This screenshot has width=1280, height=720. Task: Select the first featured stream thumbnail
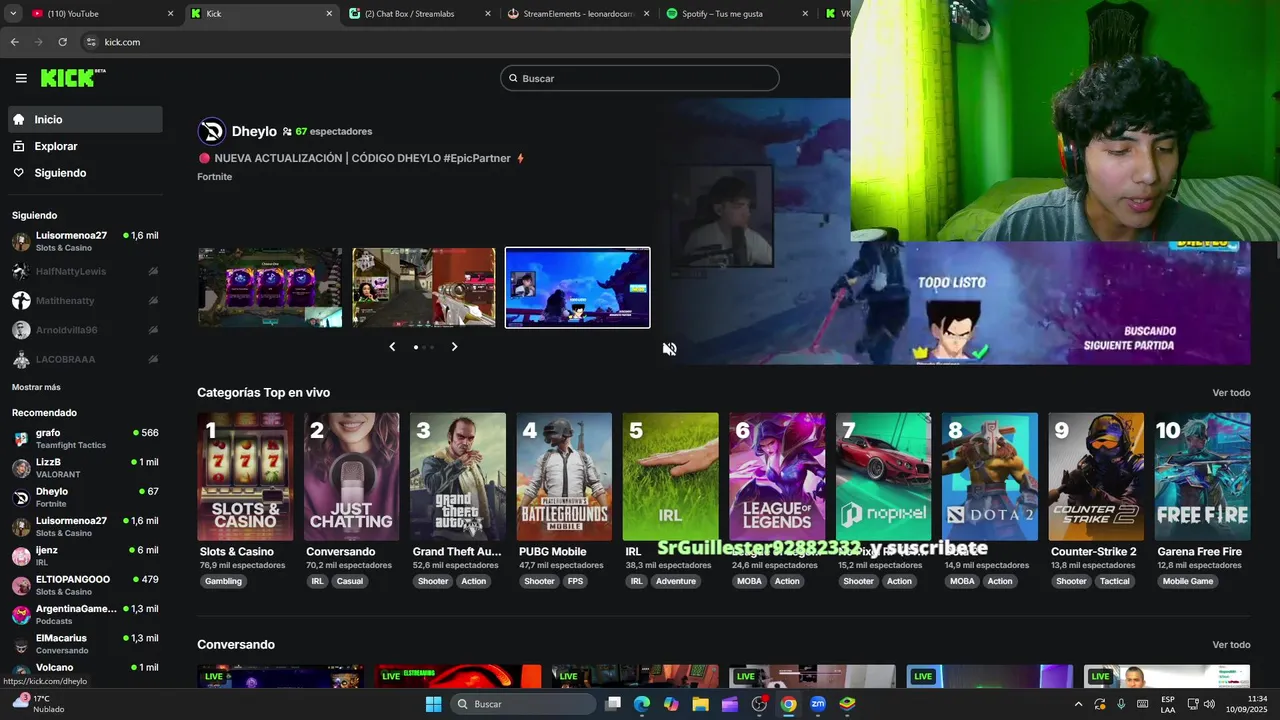(270, 287)
